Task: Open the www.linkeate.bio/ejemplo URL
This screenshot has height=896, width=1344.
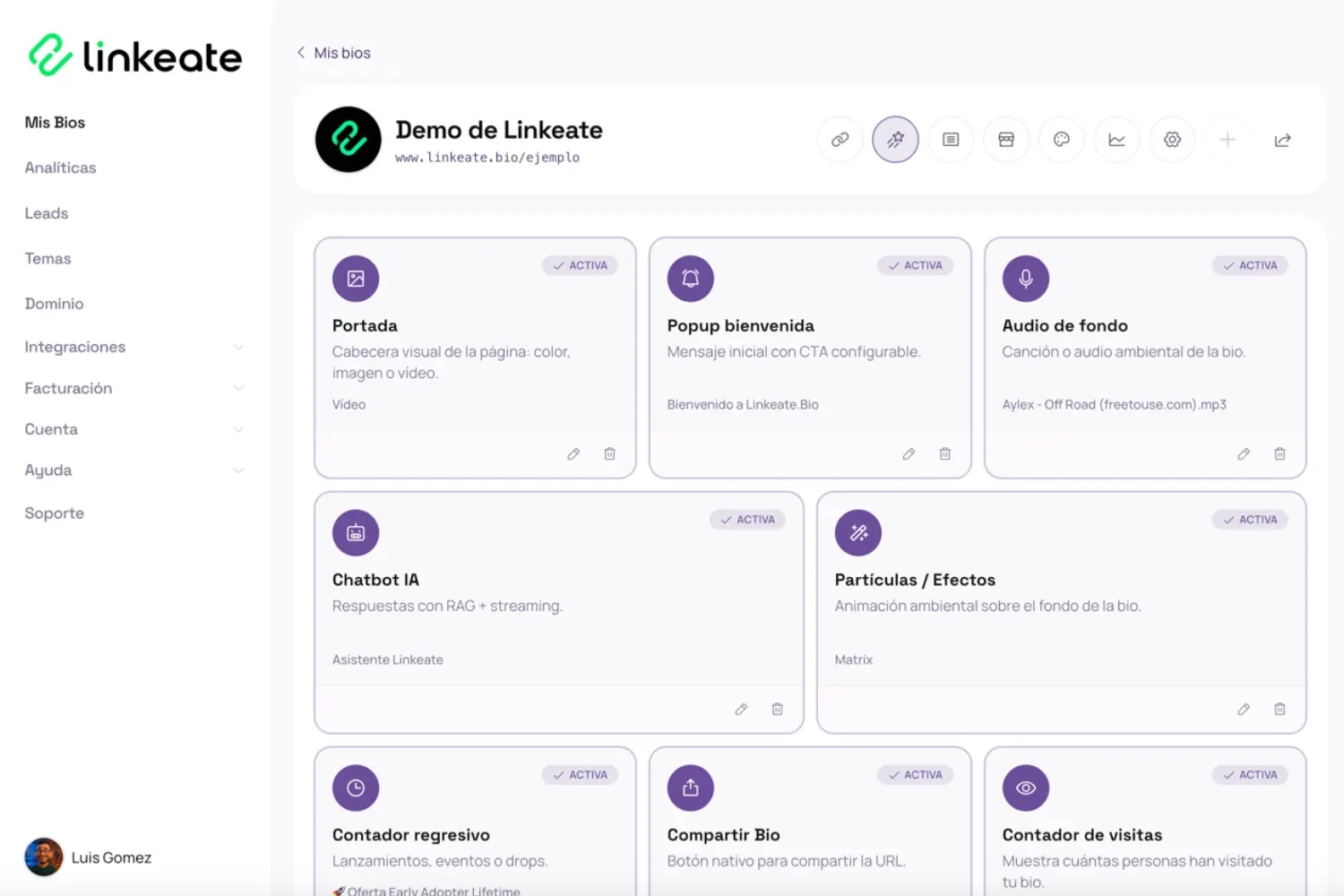Action: pos(487,158)
